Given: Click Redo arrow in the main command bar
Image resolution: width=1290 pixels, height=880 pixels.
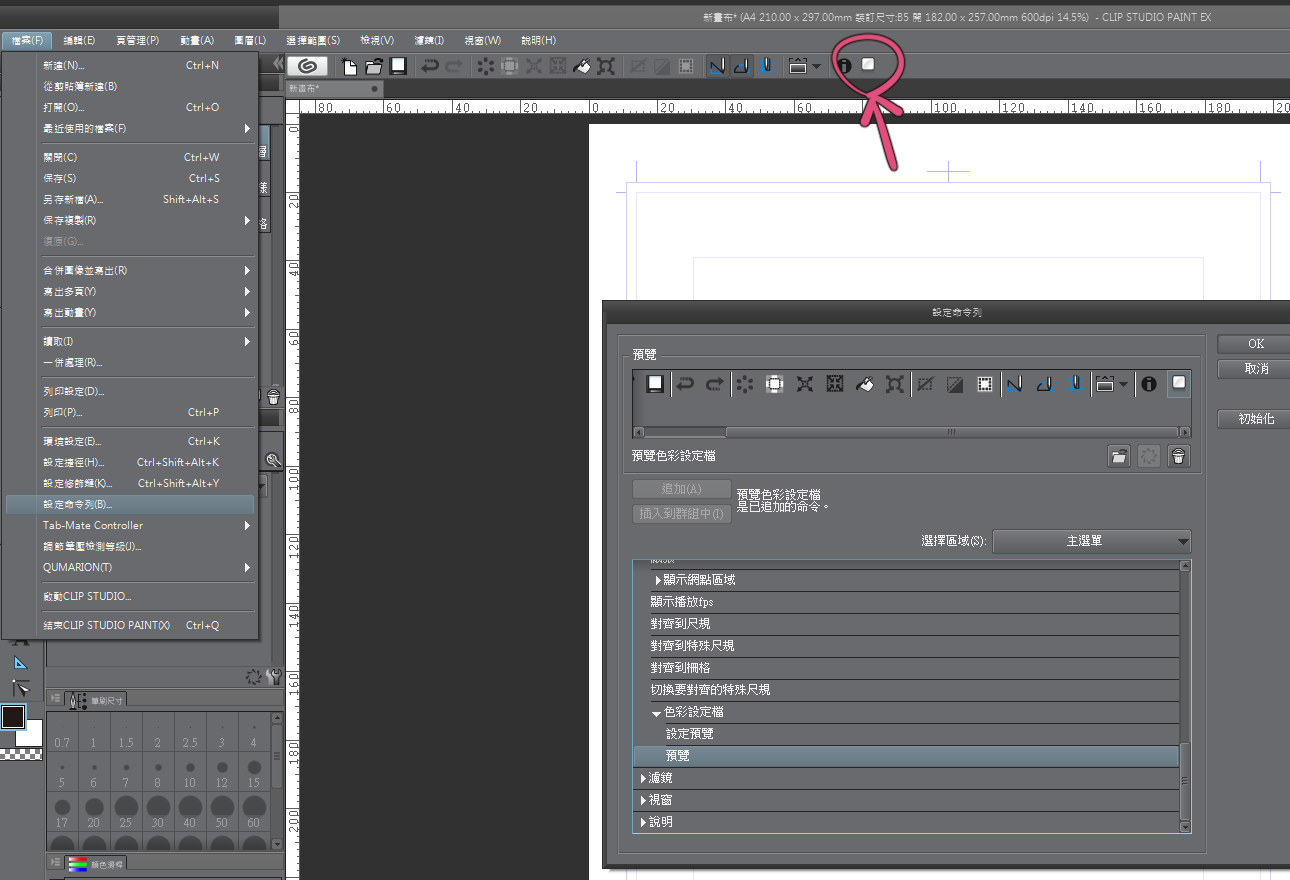Looking at the screenshot, I should pyautogui.click(x=454, y=66).
